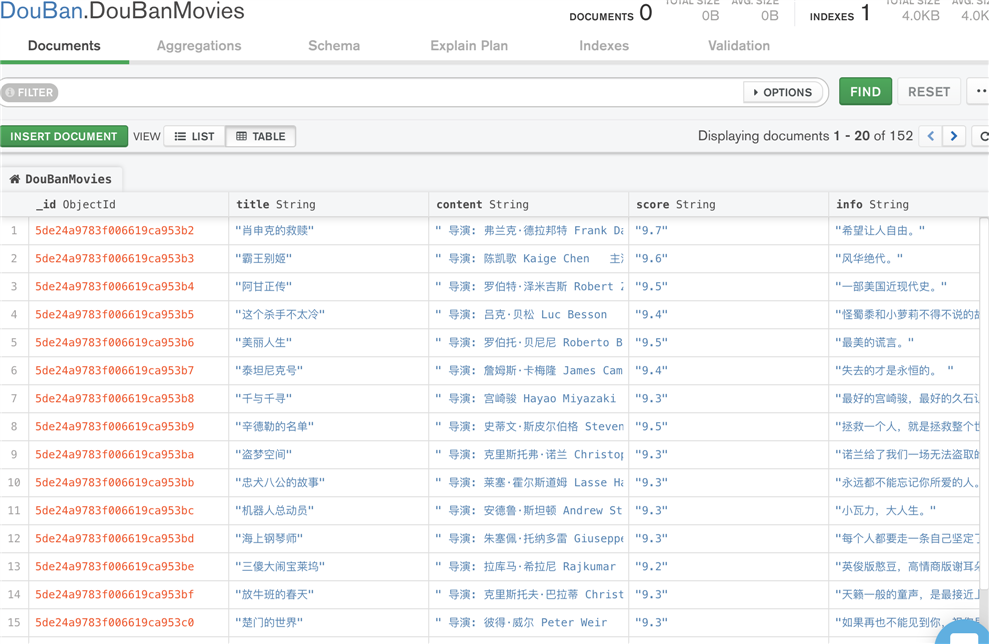Open the DouBan database link in the title

click(x=42, y=11)
